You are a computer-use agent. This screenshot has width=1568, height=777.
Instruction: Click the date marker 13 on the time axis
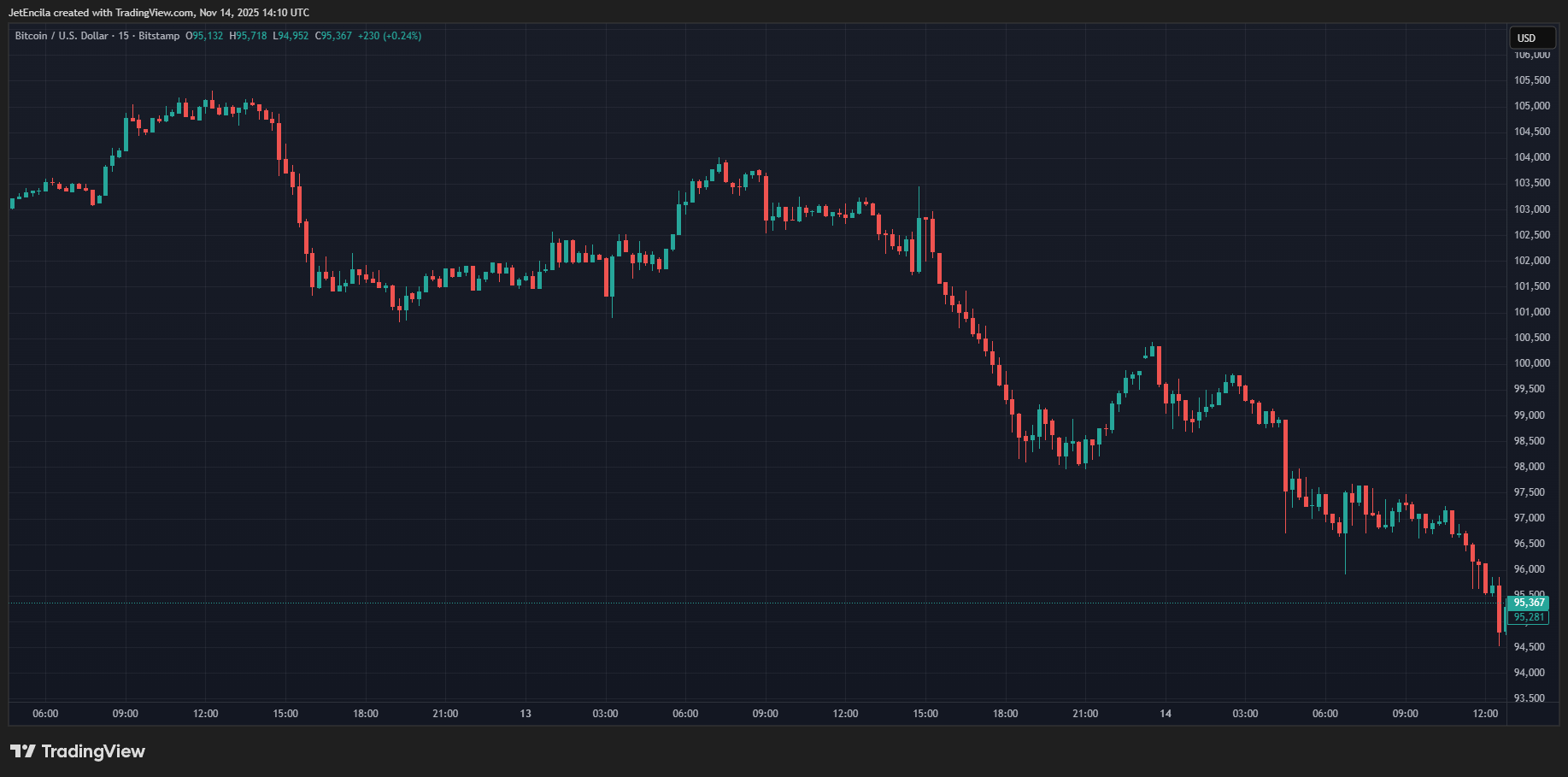click(526, 714)
